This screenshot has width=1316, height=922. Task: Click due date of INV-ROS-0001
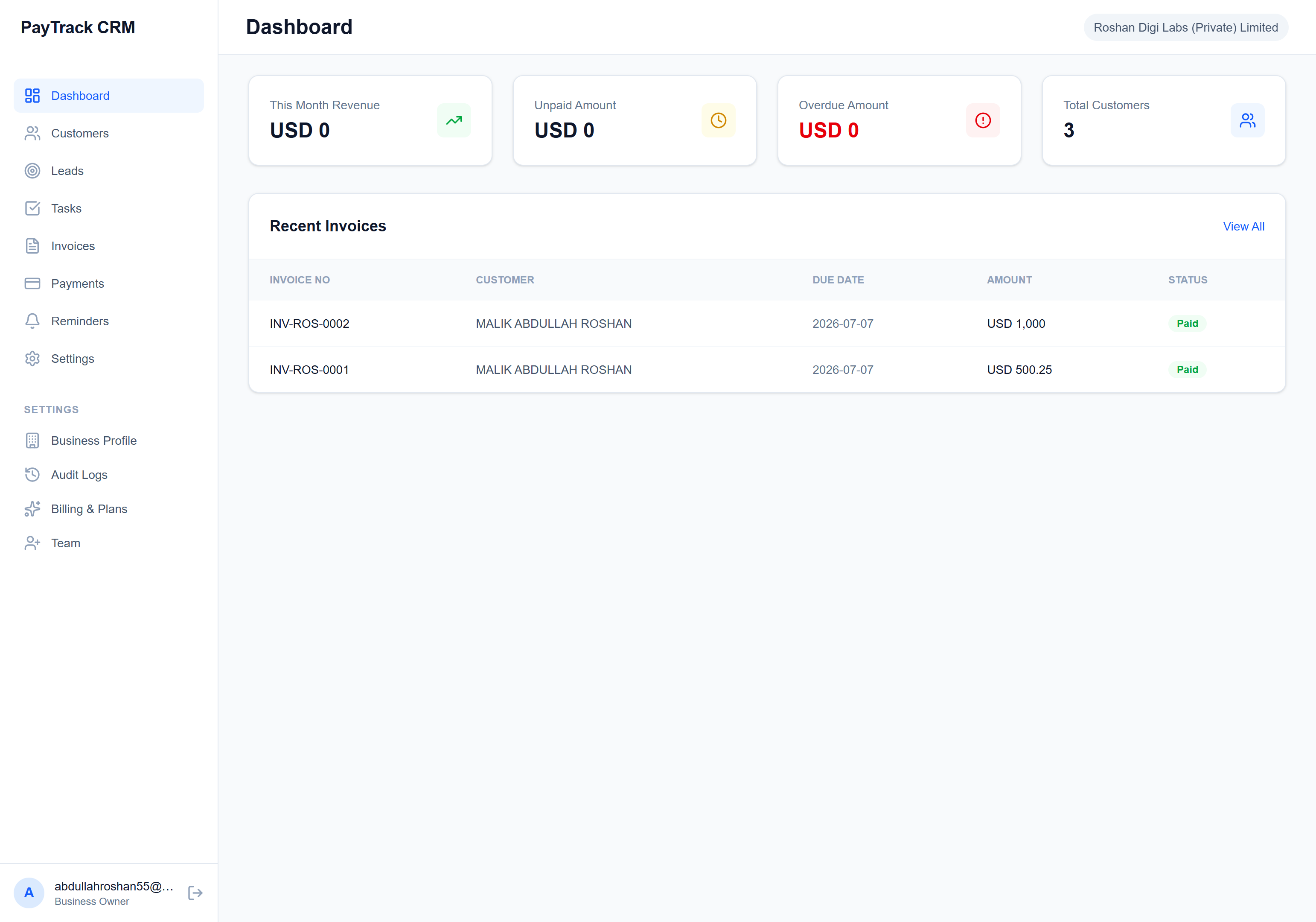[843, 370]
